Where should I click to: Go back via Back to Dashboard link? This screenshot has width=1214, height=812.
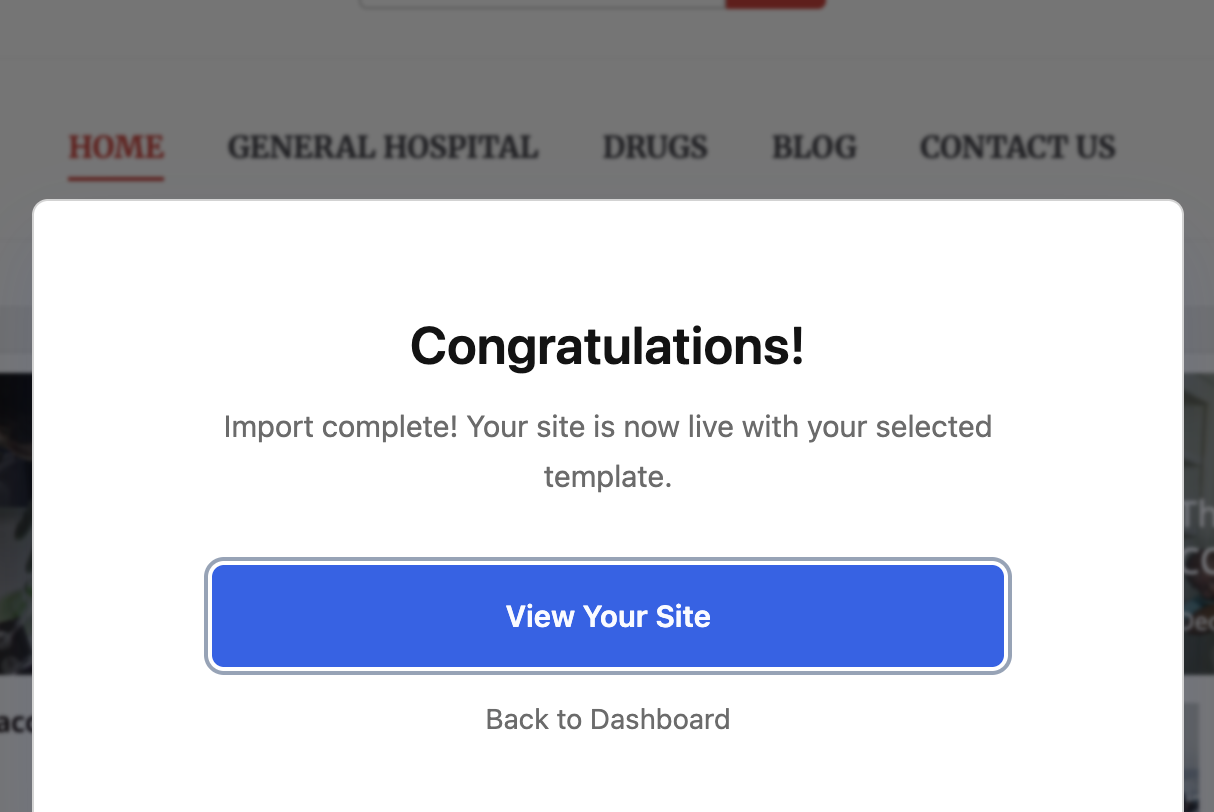pos(608,719)
